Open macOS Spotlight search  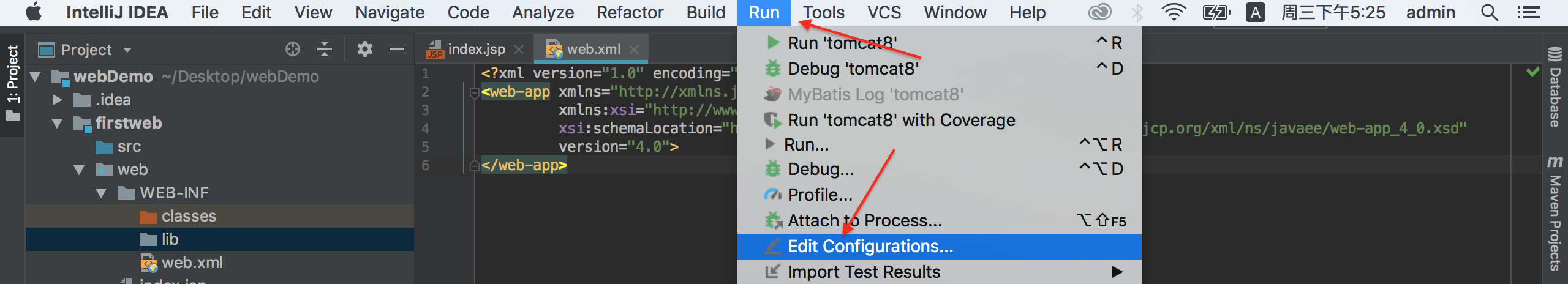click(1489, 12)
